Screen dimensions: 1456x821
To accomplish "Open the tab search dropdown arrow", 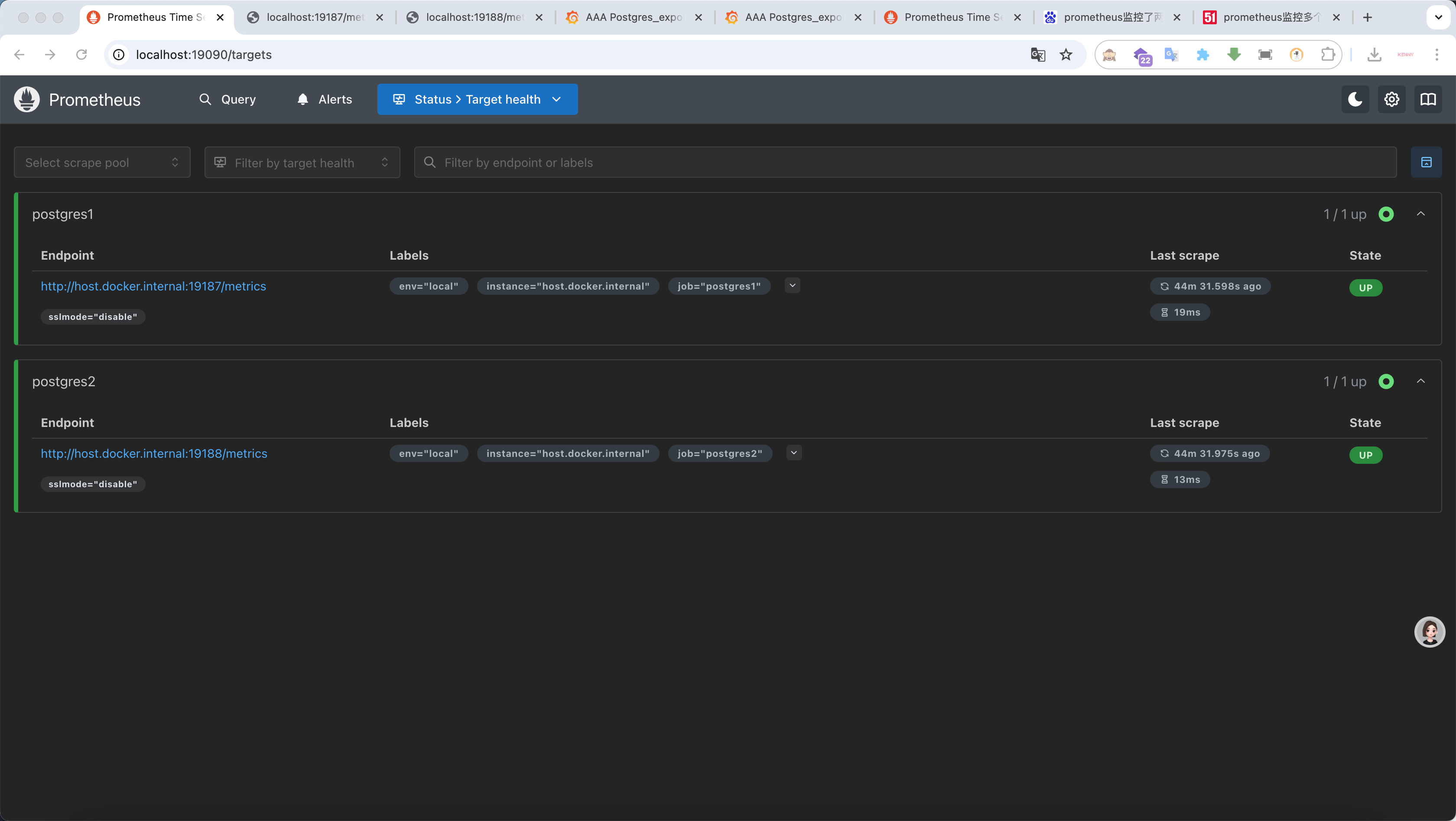I will tap(1439, 17).
